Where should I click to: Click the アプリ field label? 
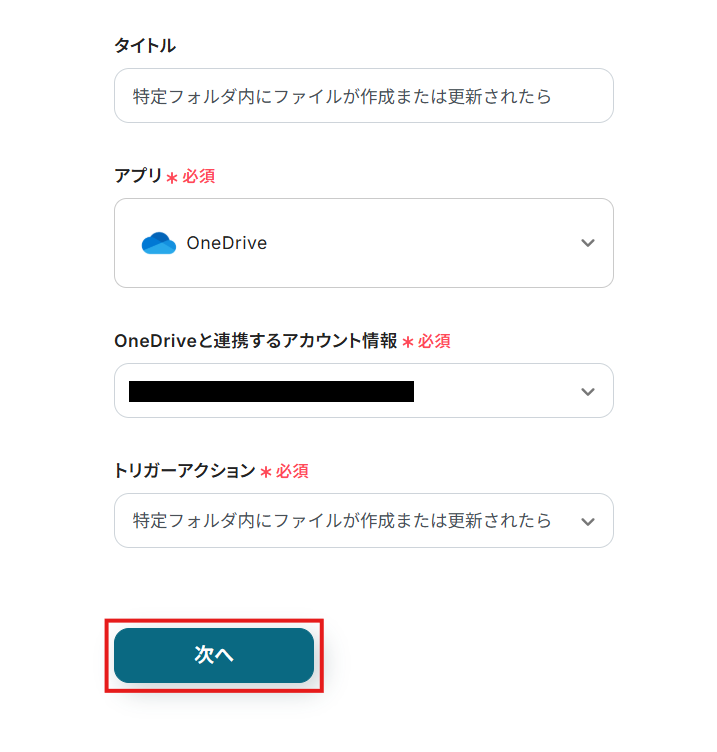coord(138,176)
